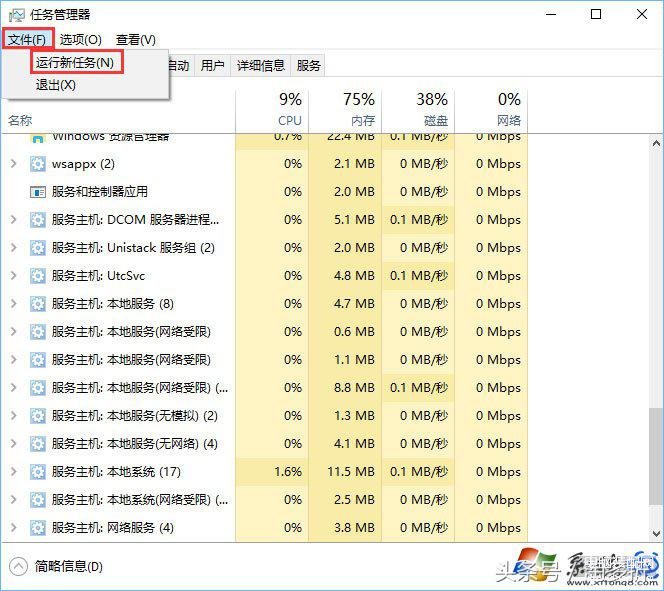The width and height of the screenshot is (664, 591).
Task: Click the 本地系统 (17) gear icon
Action: pyautogui.click(x=38, y=472)
